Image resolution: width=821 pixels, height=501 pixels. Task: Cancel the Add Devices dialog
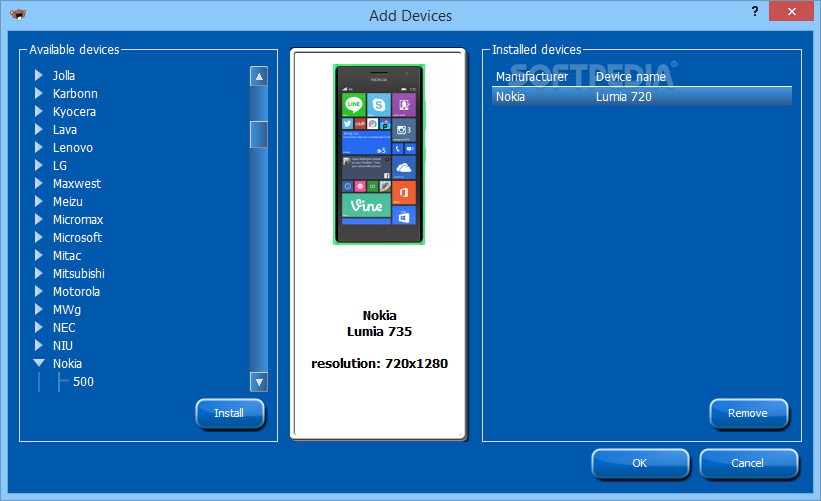point(748,463)
